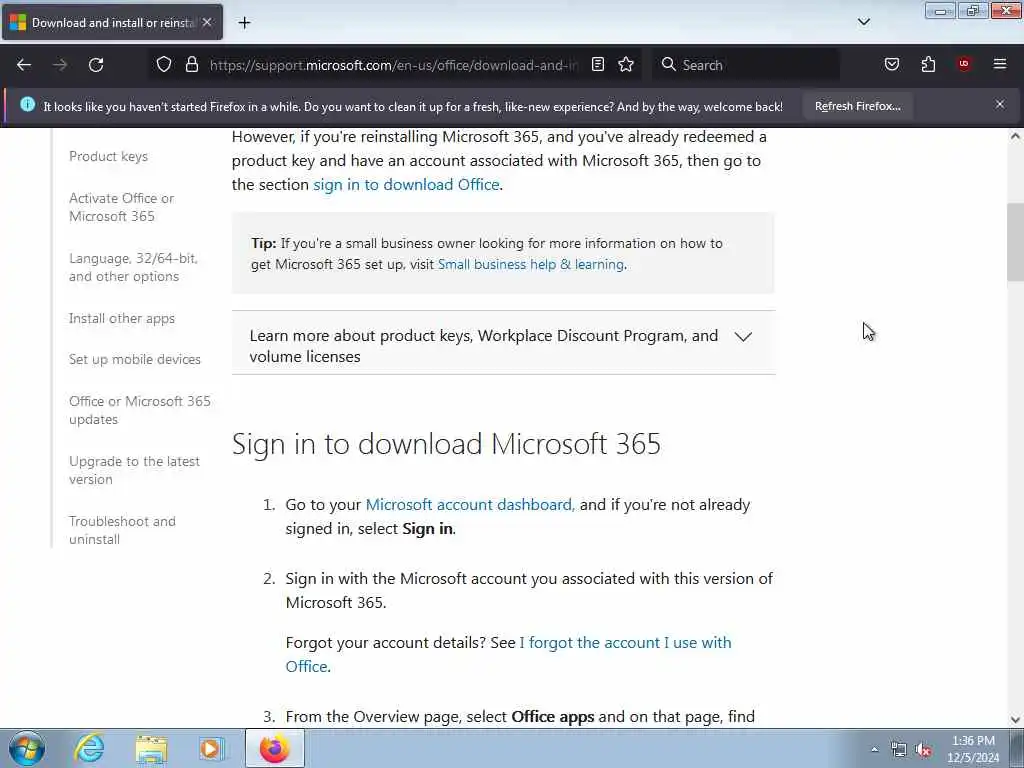Dismiss the Firefox refresh notification bar
The image size is (1024, 768).
click(1000, 104)
